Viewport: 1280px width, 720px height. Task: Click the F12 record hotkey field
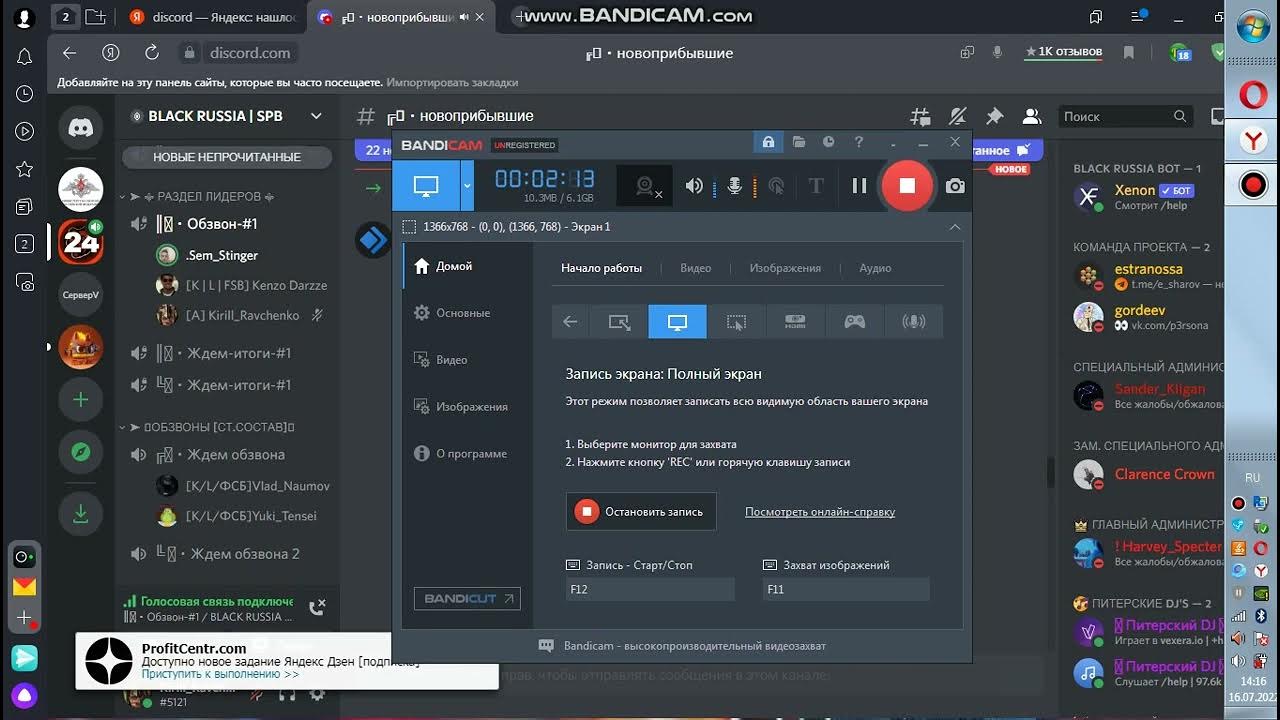tap(650, 589)
